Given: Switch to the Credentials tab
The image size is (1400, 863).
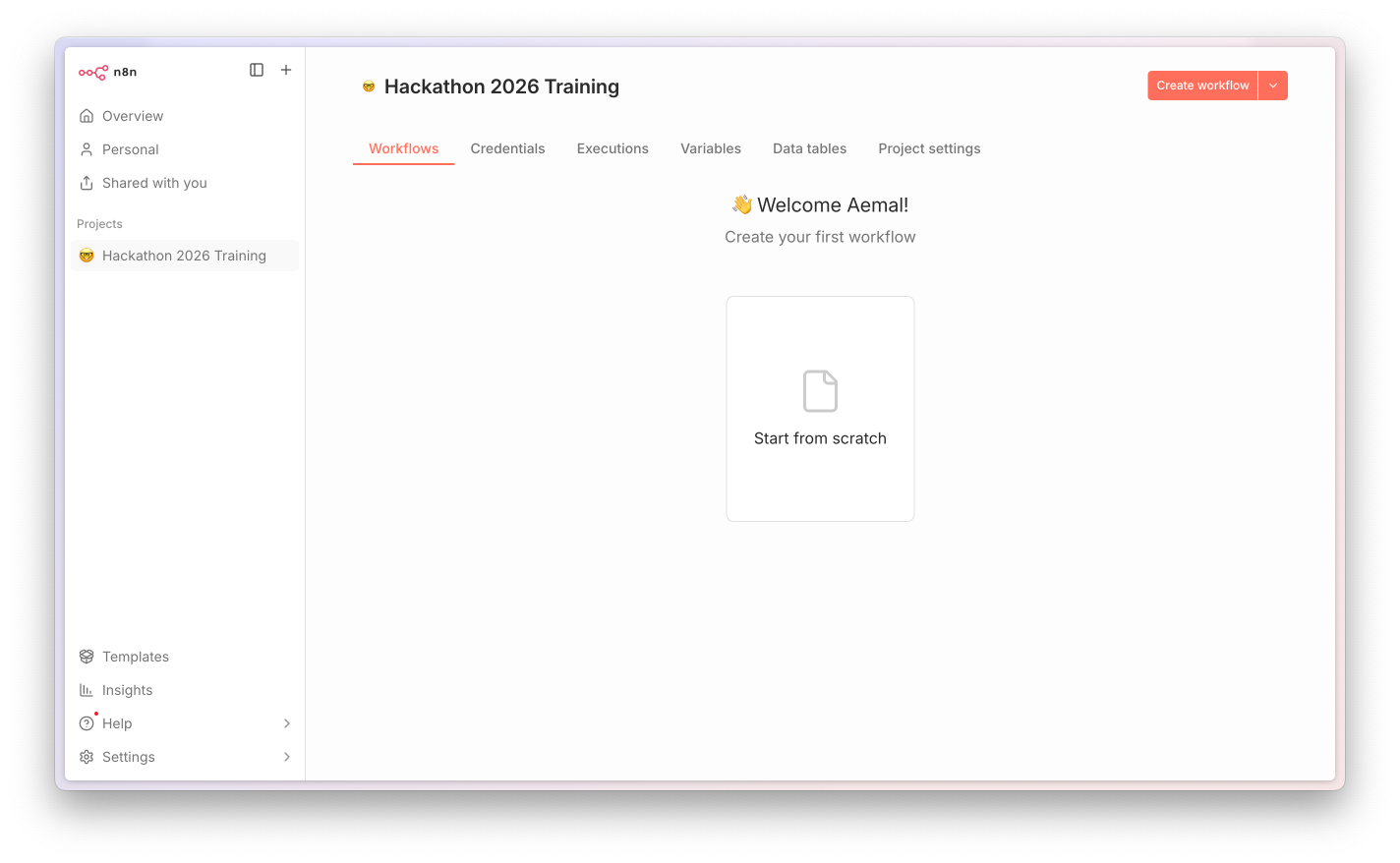Looking at the screenshot, I should pos(507,148).
